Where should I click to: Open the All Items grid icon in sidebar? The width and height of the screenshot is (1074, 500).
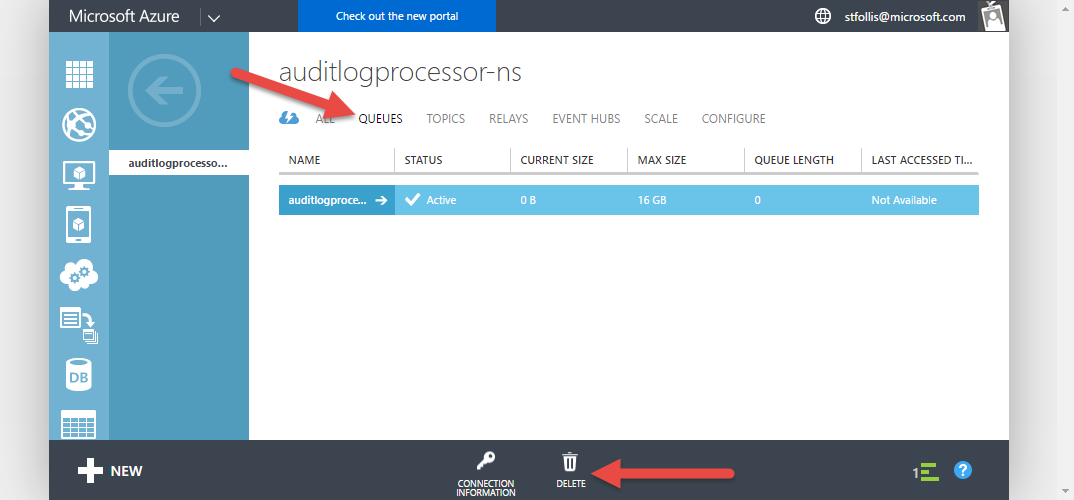(x=79, y=74)
